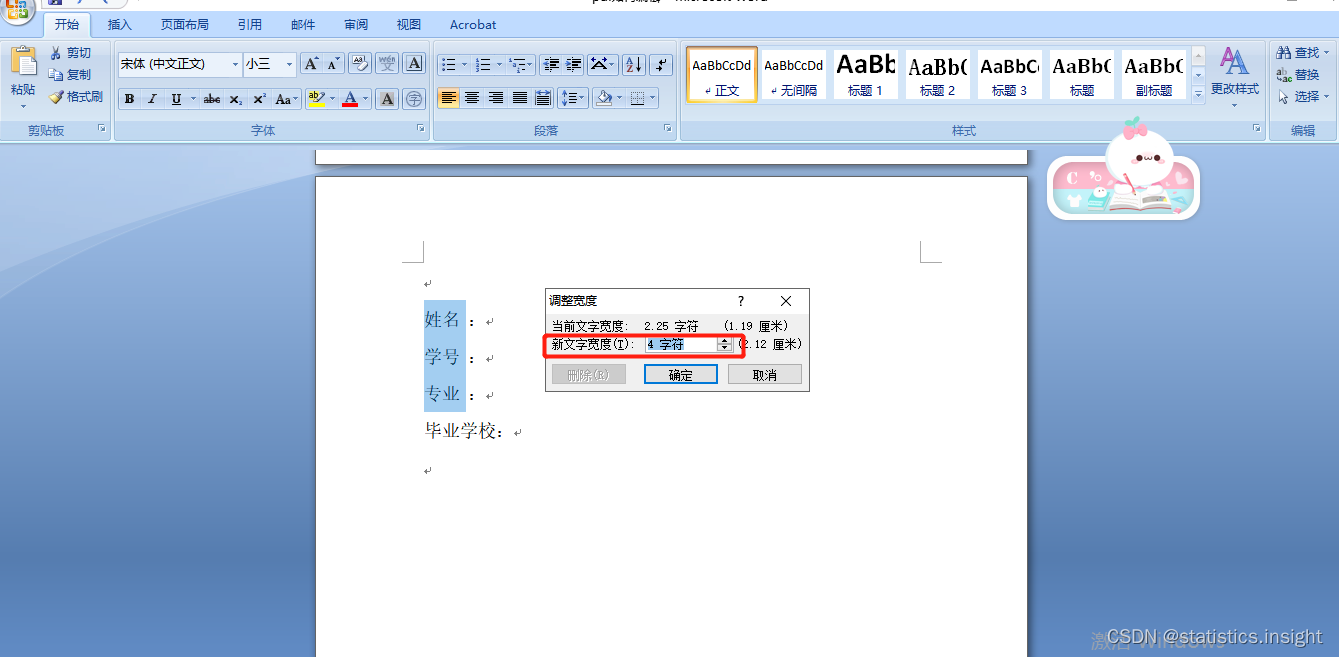Click the 新文字宽度 input field
1339x657 pixels.
680,344
